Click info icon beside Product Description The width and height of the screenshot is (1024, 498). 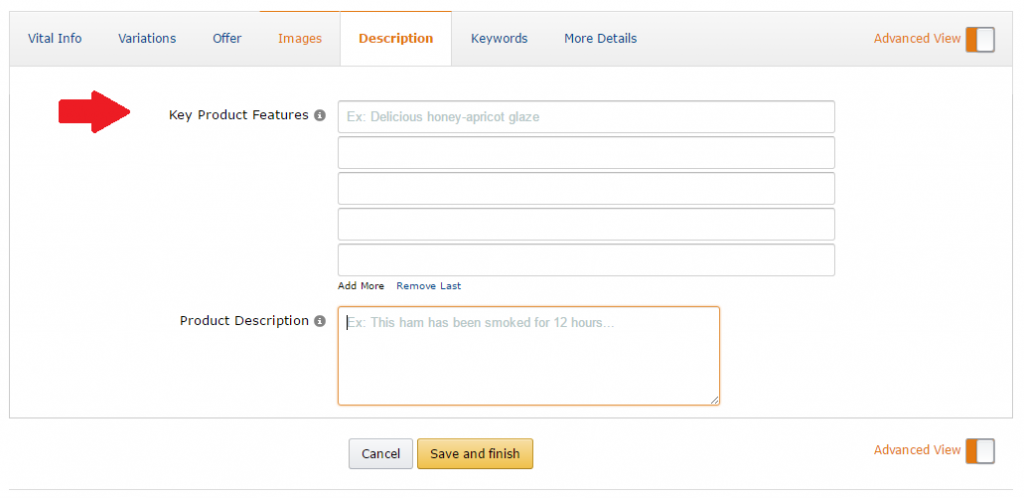pyautogui.click(x=320, y=322)
